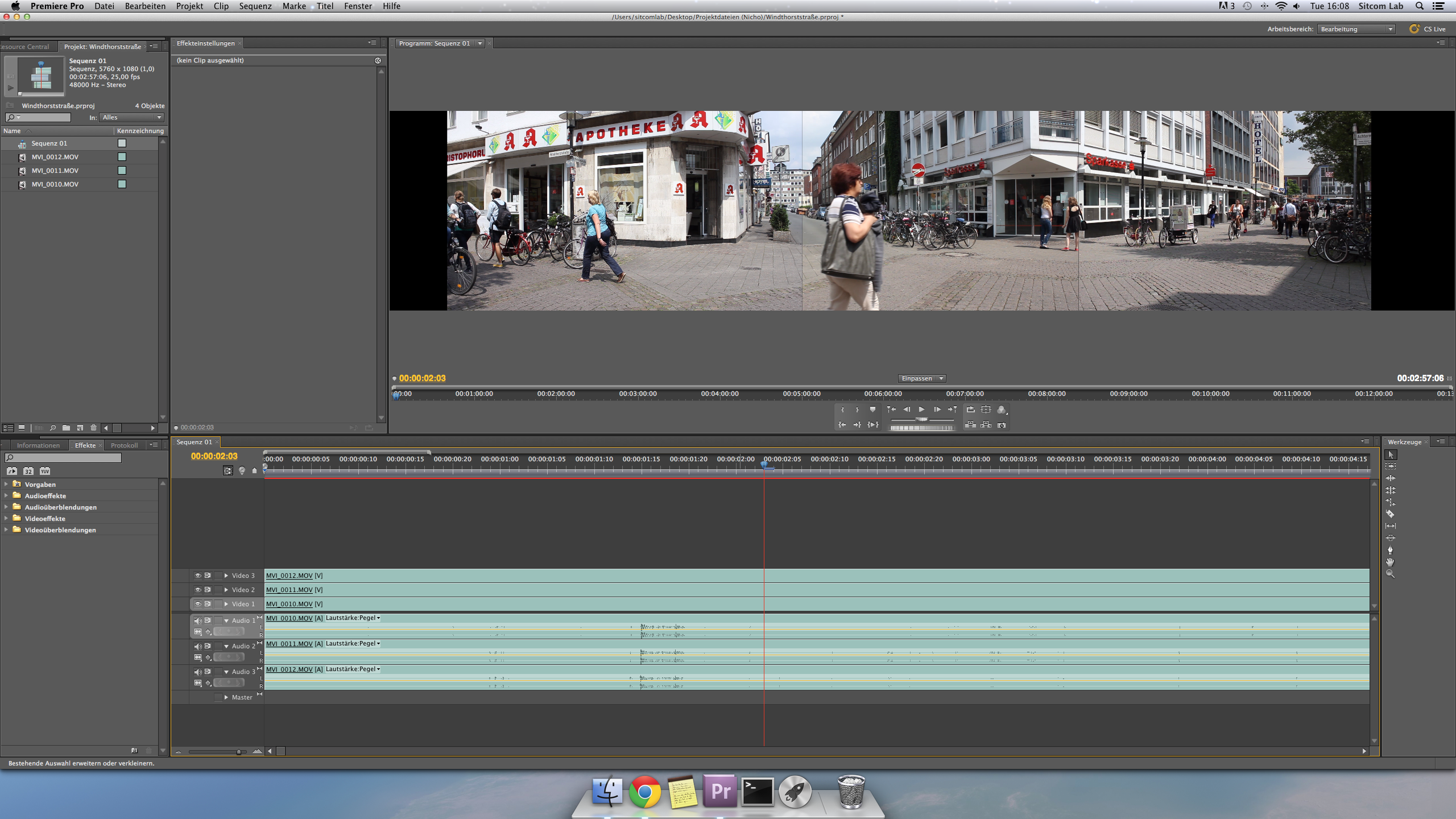Open the Sequenz menu
Image resolution: width=1456 pixels, height=819 pixels.
click(x=255, y=6)
